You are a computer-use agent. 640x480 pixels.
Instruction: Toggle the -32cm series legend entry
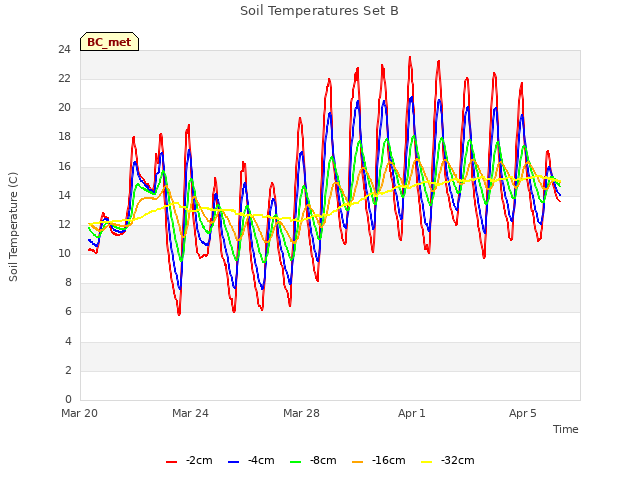[x=447, y=460]
